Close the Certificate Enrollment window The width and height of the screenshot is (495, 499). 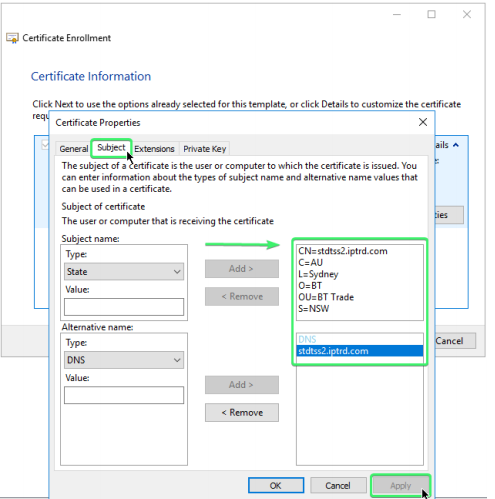[x=467, y=14]
